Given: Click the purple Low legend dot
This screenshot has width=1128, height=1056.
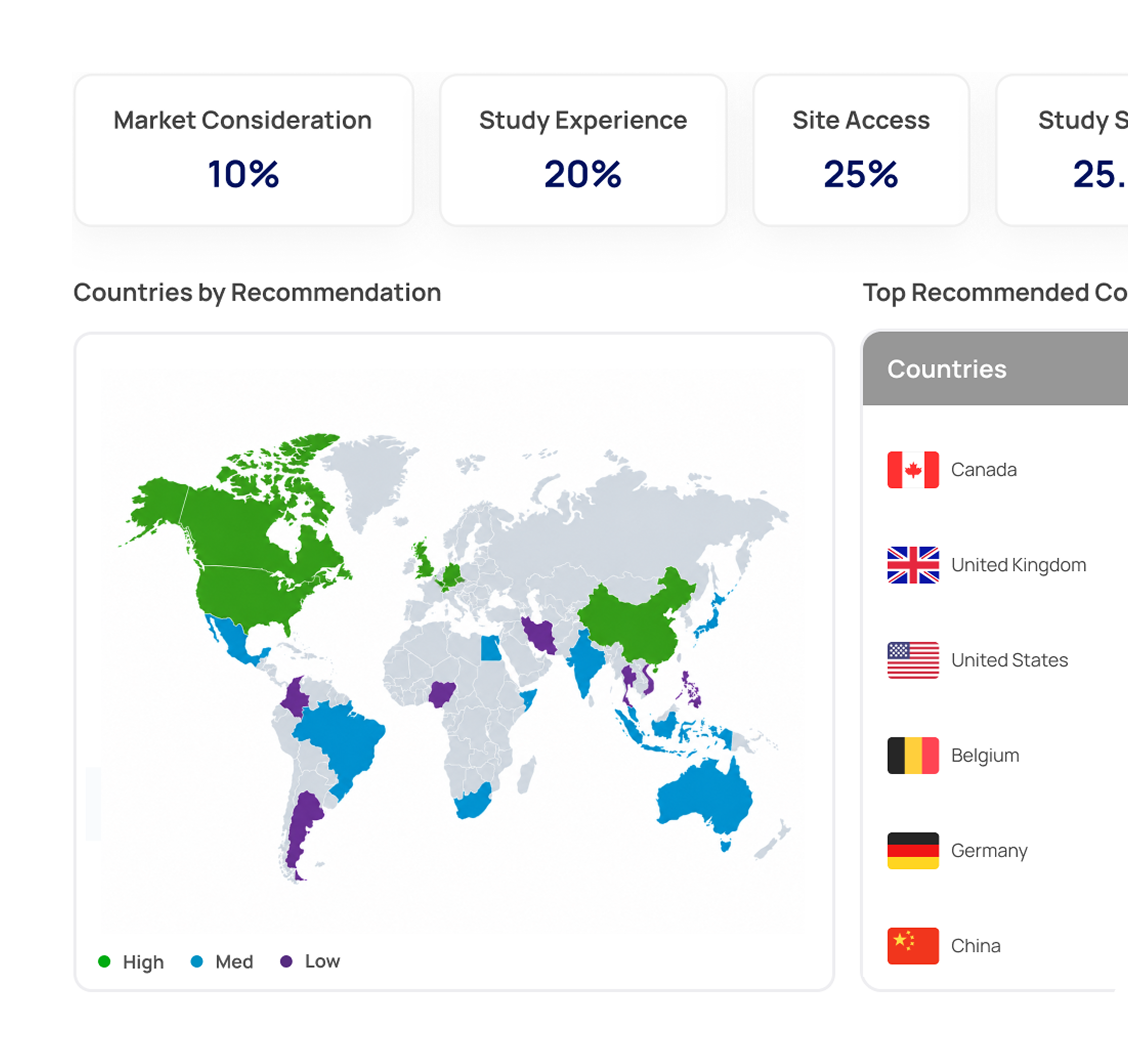Looking at the screenshot, I should (x=286, y=961).
